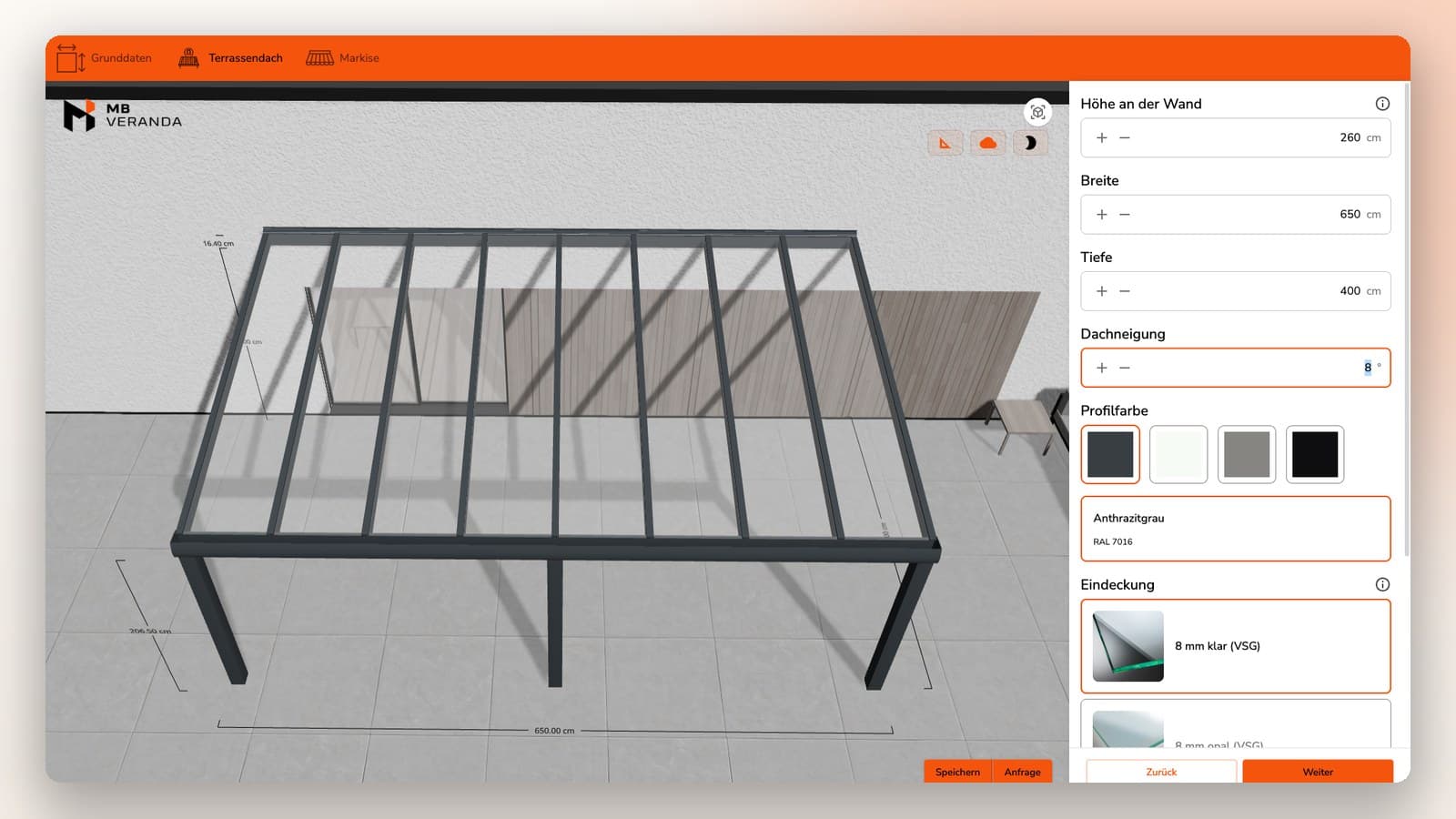Select the white profile color swatch
The width and height of the screenshot is (1456, 819).
point(1178,454)
